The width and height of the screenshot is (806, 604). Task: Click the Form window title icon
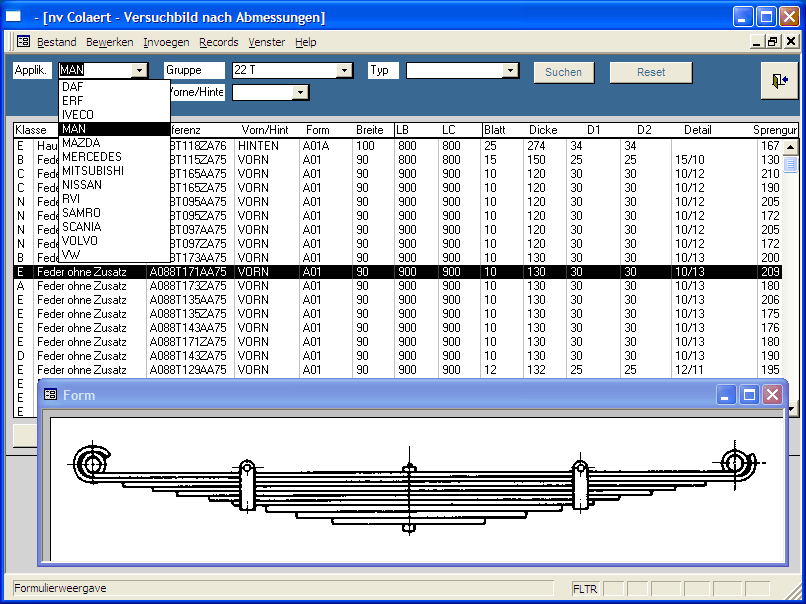pyautogui.click(x=50, y=395)
